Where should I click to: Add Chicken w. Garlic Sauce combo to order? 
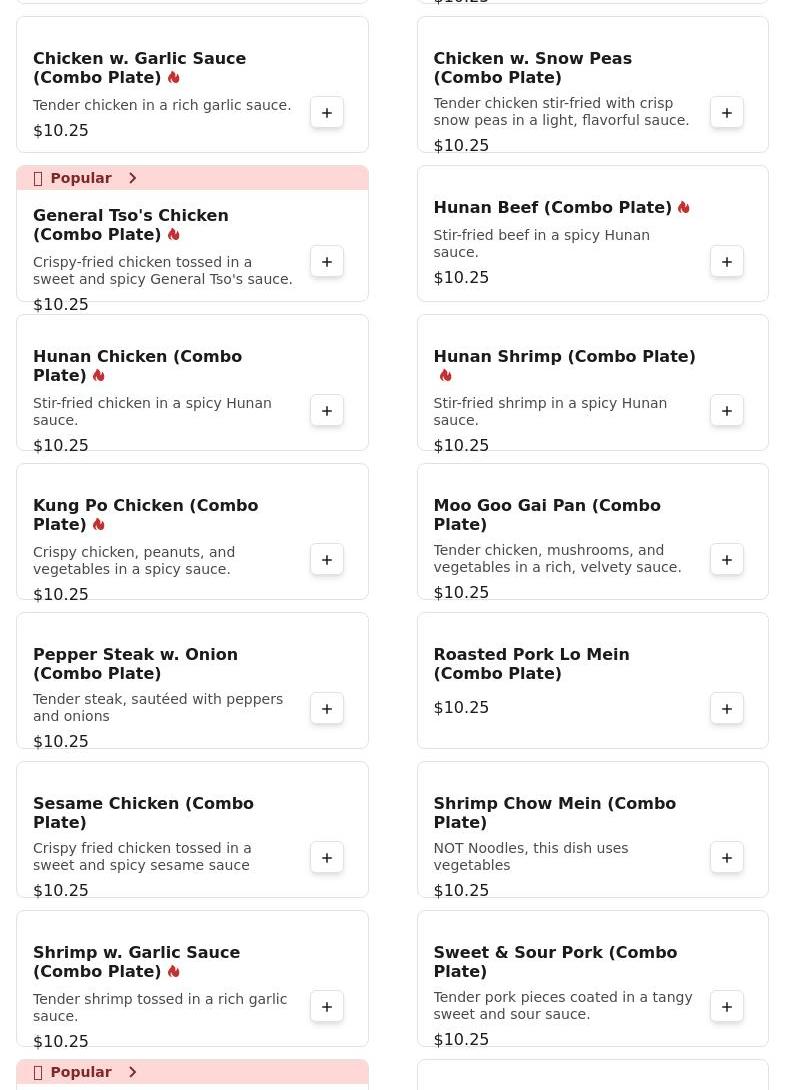tap(327, 113)
